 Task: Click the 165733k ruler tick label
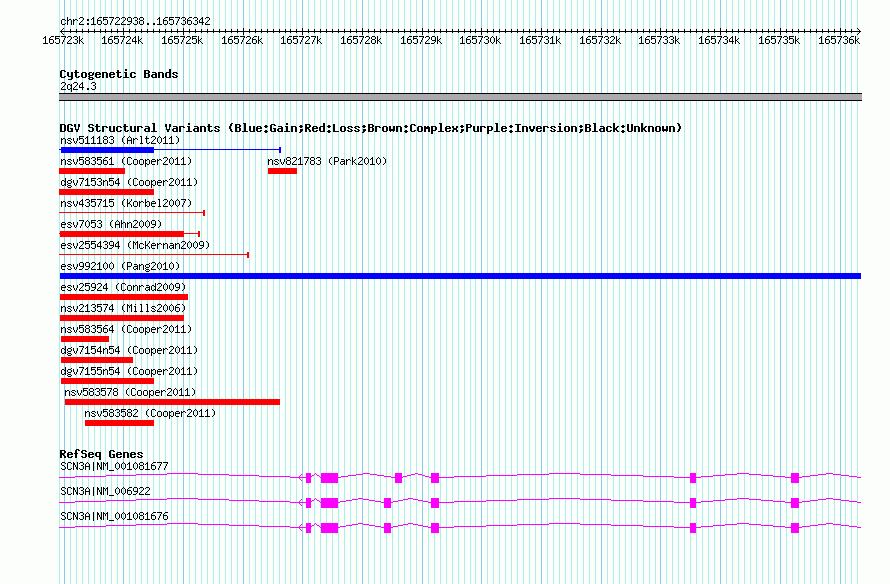coord(659,40)
